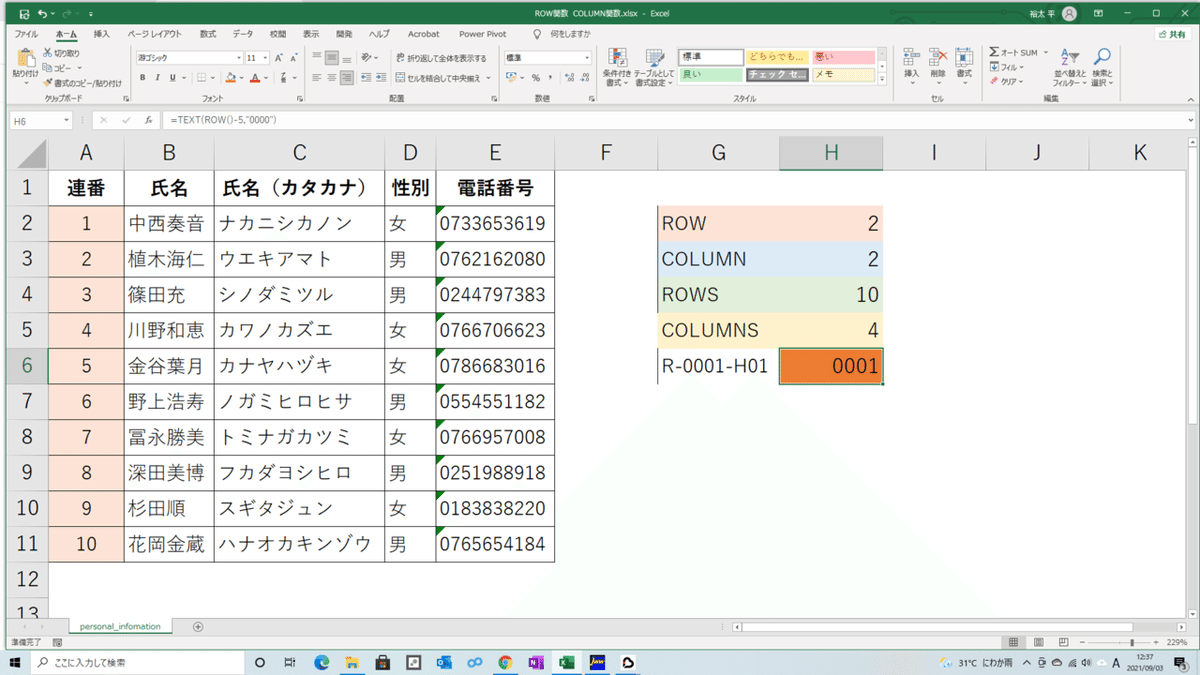Switch to the Formulas (数式) tab
The width and height of the screenshot is (1200, 675).
coord(208,34)
